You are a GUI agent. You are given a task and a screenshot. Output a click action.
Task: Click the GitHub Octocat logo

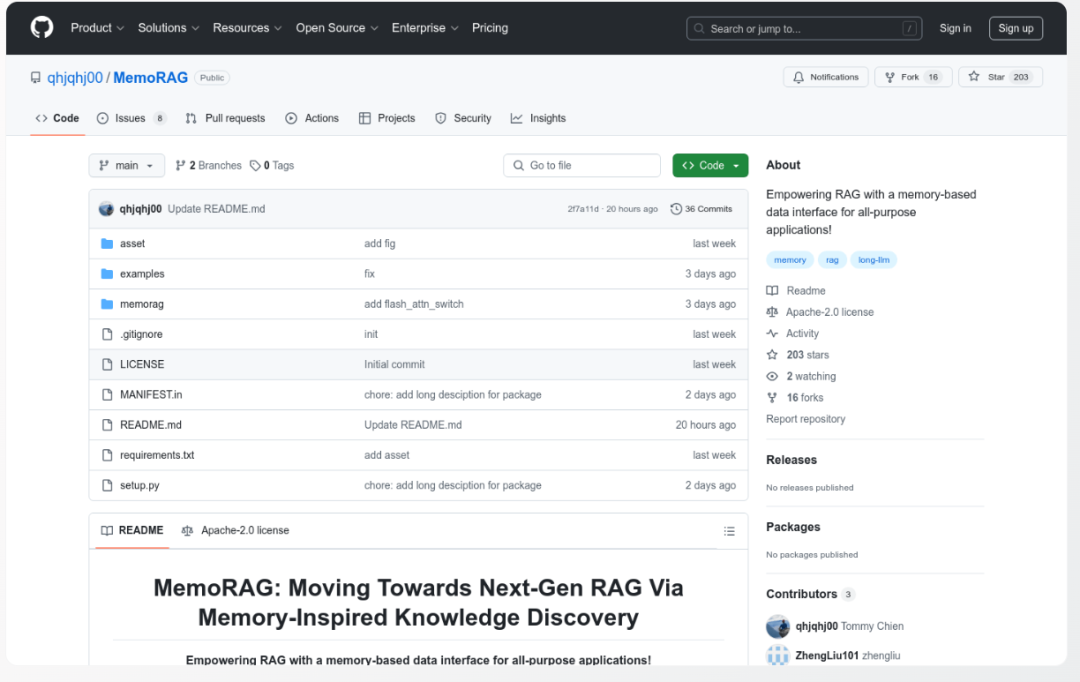41,28
